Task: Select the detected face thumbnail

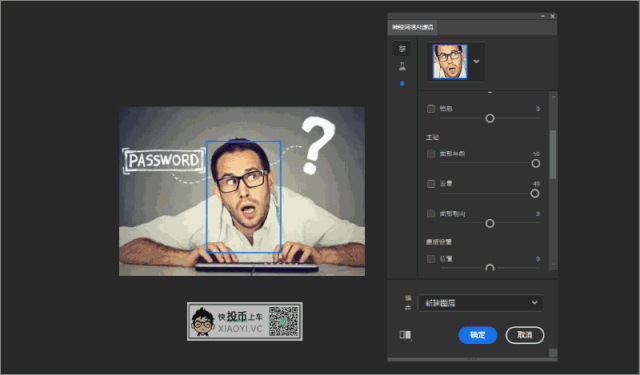Action: tap(450, 62)
